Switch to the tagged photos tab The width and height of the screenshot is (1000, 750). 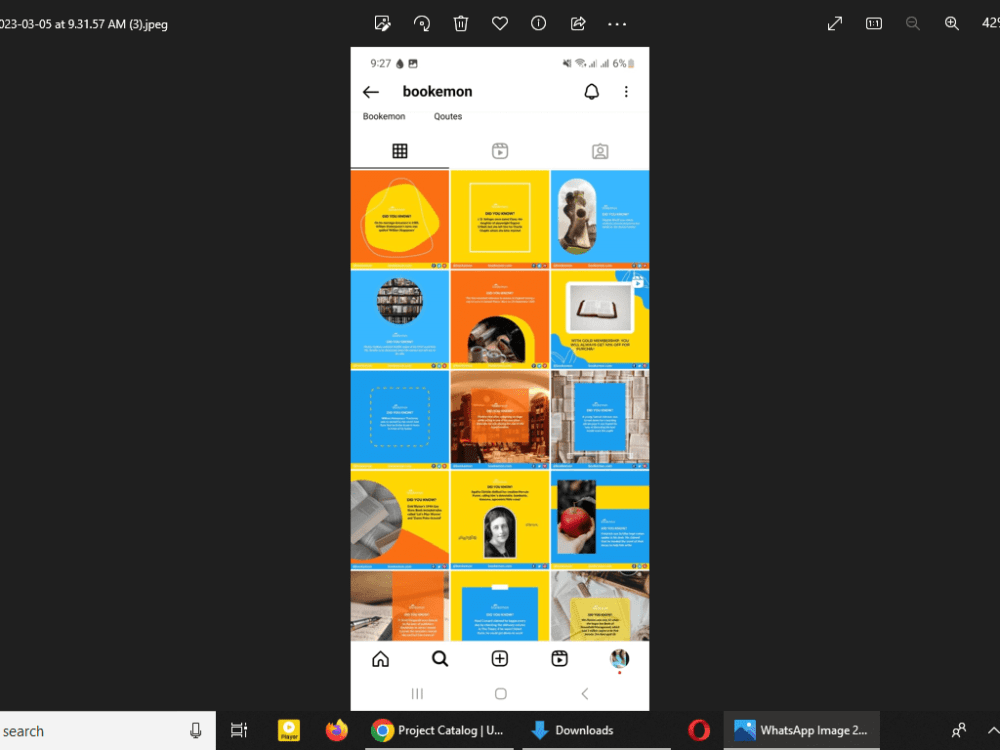tap(600, 151)
